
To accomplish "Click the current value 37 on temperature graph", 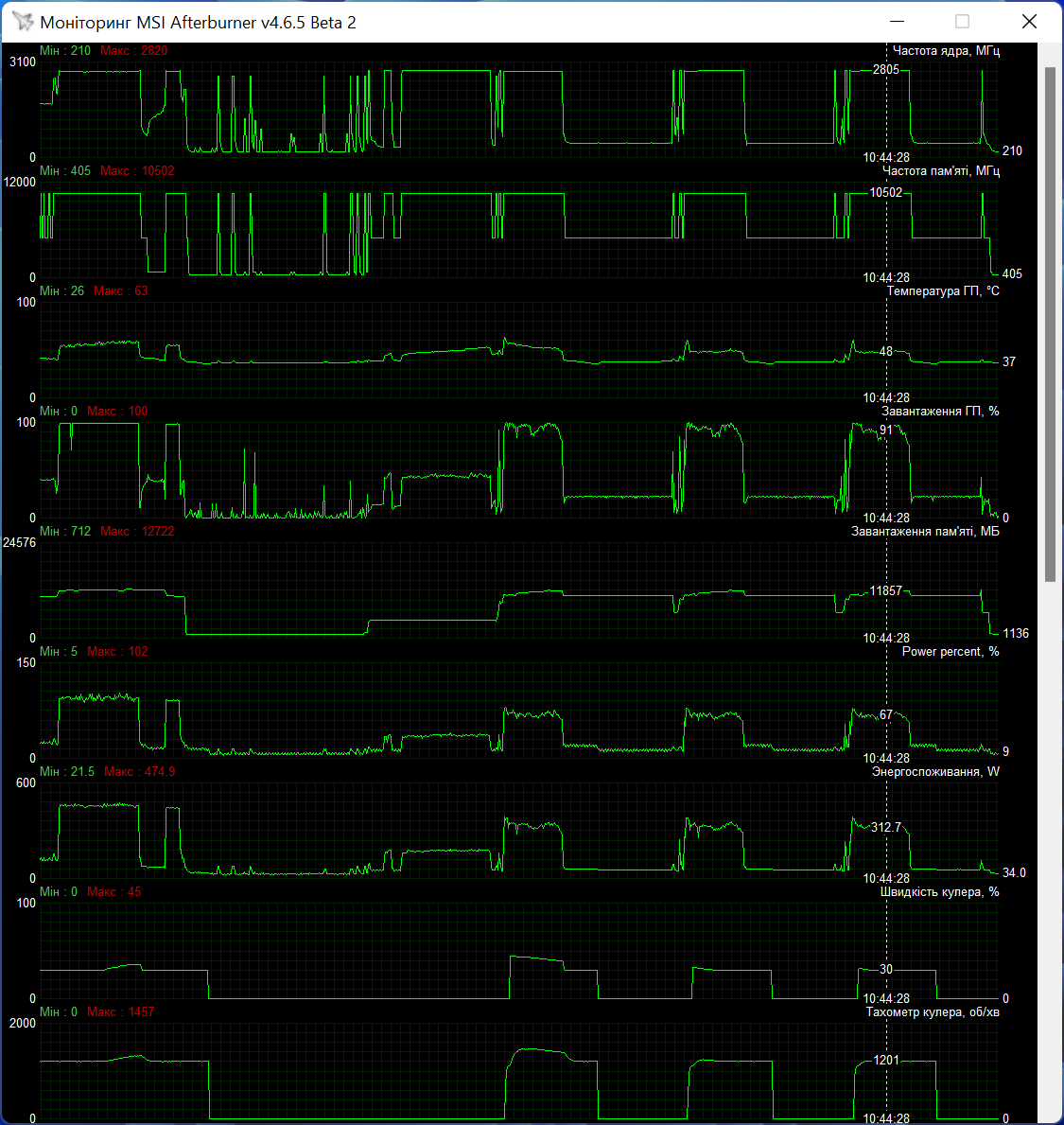I will [1009, 361].
